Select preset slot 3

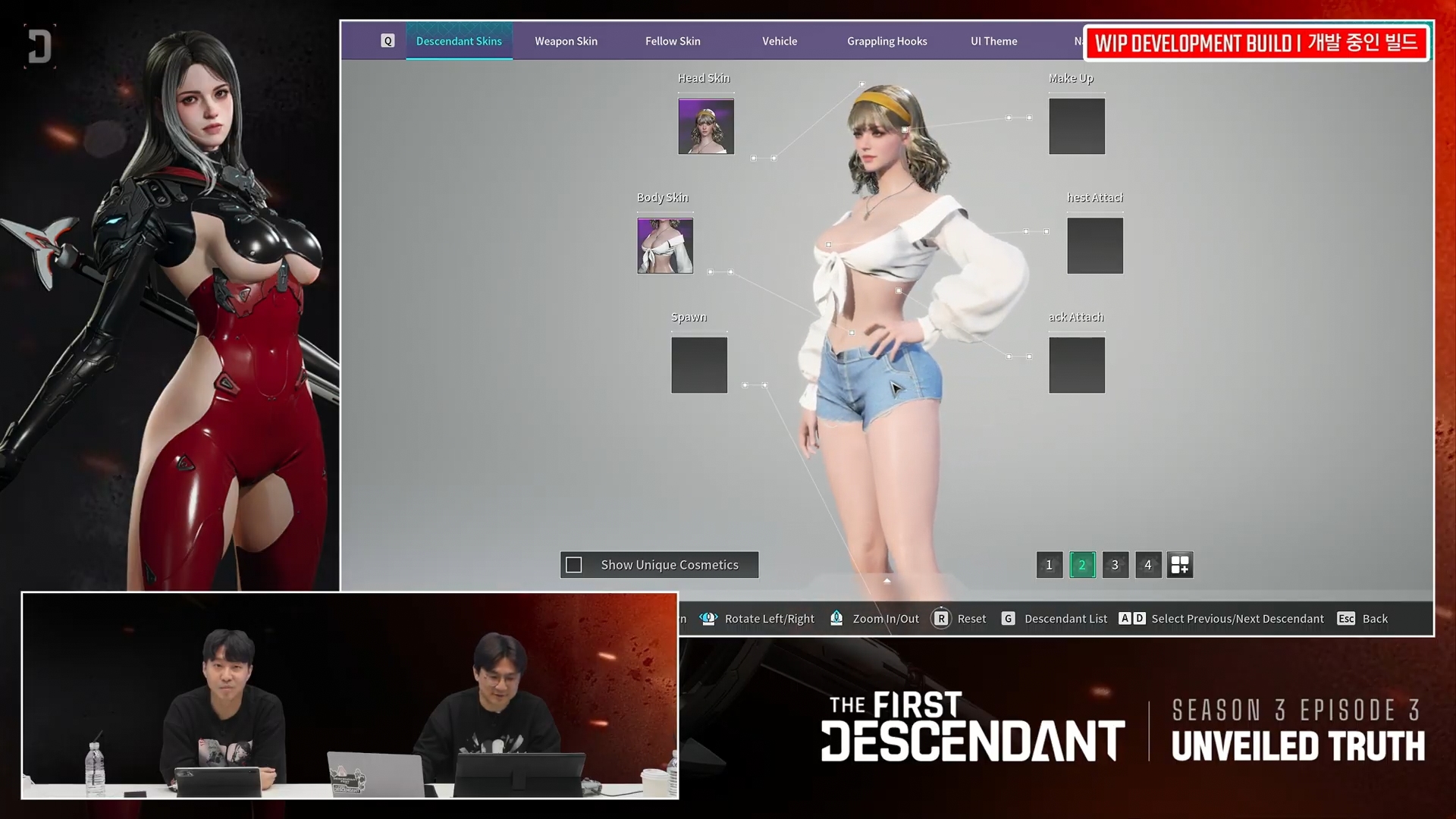click(1115, 565)
